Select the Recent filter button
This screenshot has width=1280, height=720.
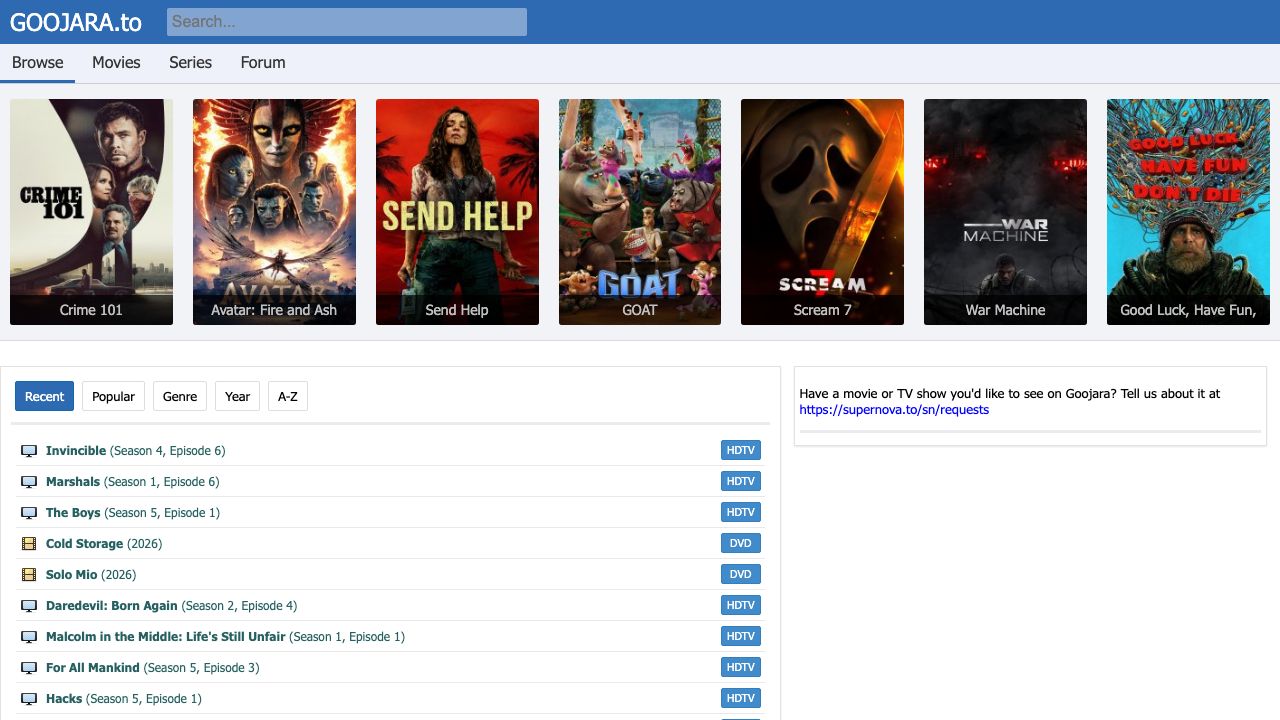coord(45,396)
